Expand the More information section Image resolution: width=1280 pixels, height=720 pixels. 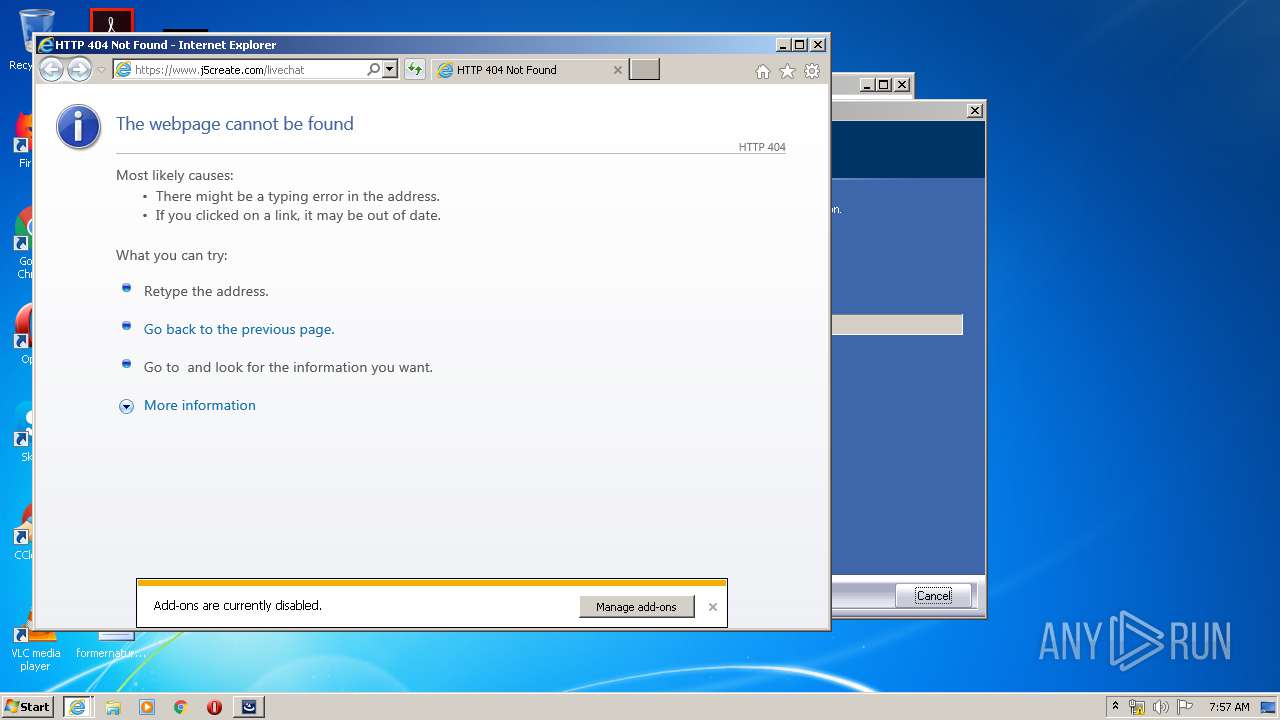point(126,406)
